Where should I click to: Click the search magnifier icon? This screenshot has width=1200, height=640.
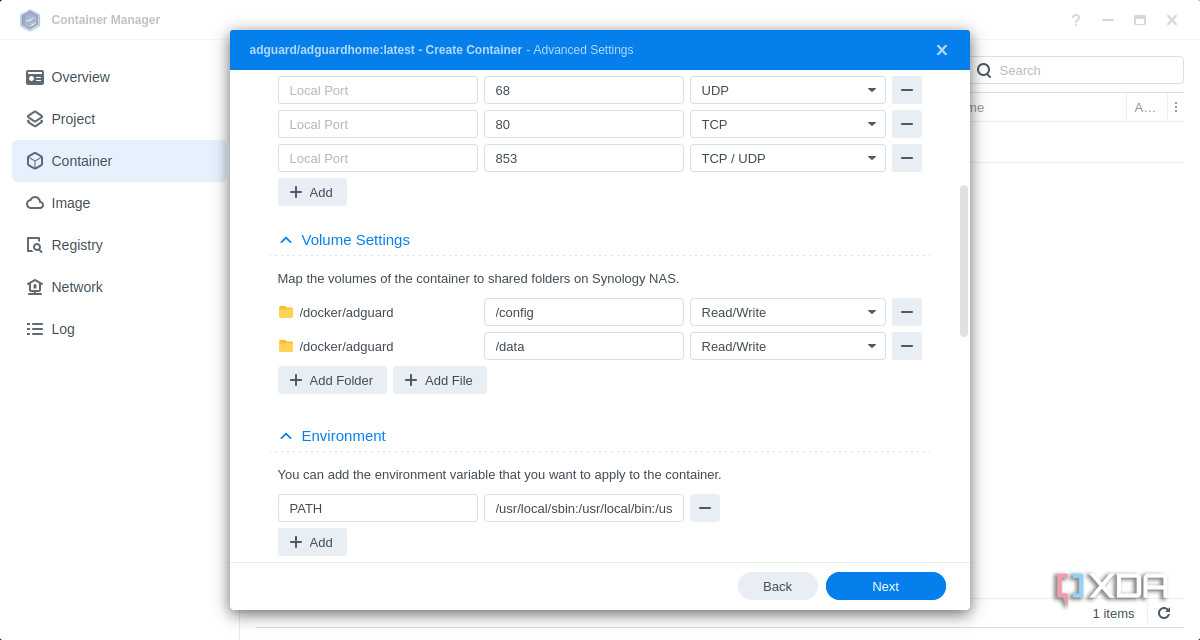(x=984, y=70)
